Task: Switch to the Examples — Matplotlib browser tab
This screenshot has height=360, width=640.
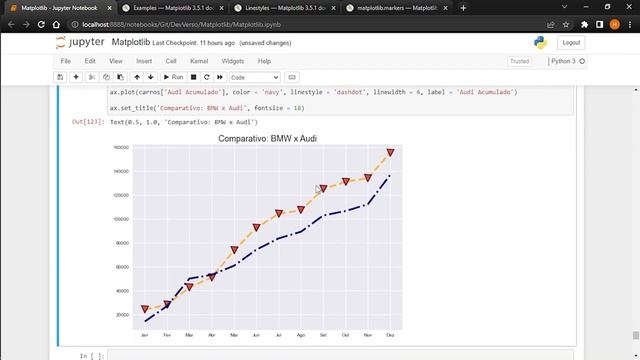Action: [173, 8]
